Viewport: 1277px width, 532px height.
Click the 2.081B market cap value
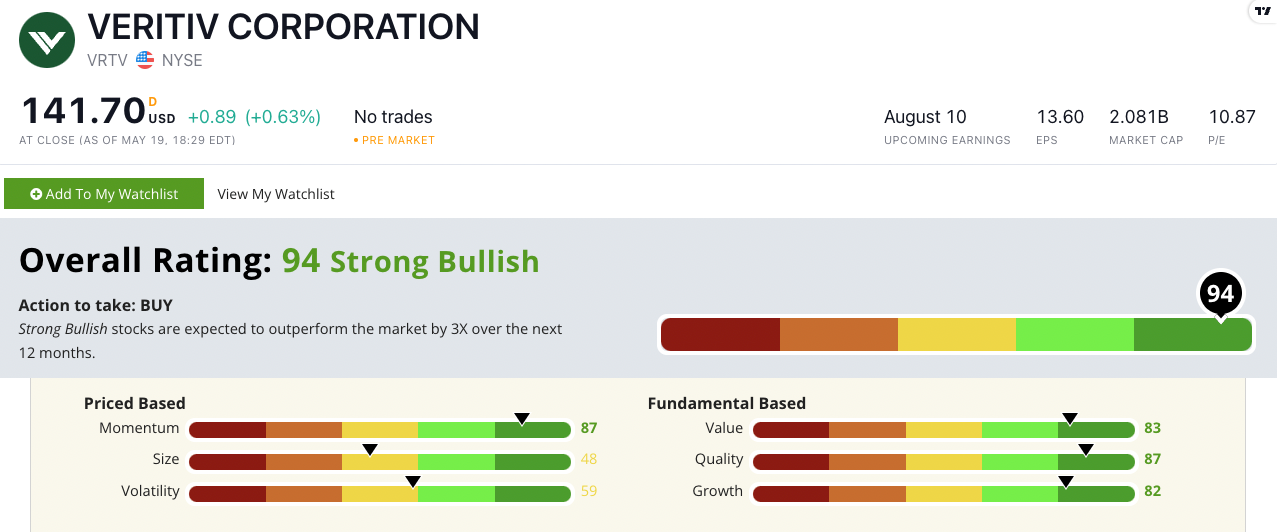point(1139,117)
